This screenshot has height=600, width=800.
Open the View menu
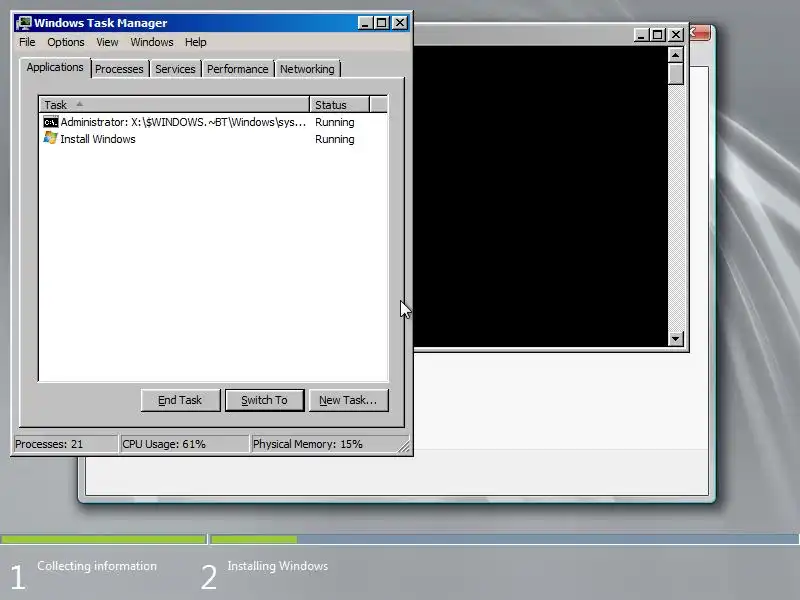pos(107,42)
